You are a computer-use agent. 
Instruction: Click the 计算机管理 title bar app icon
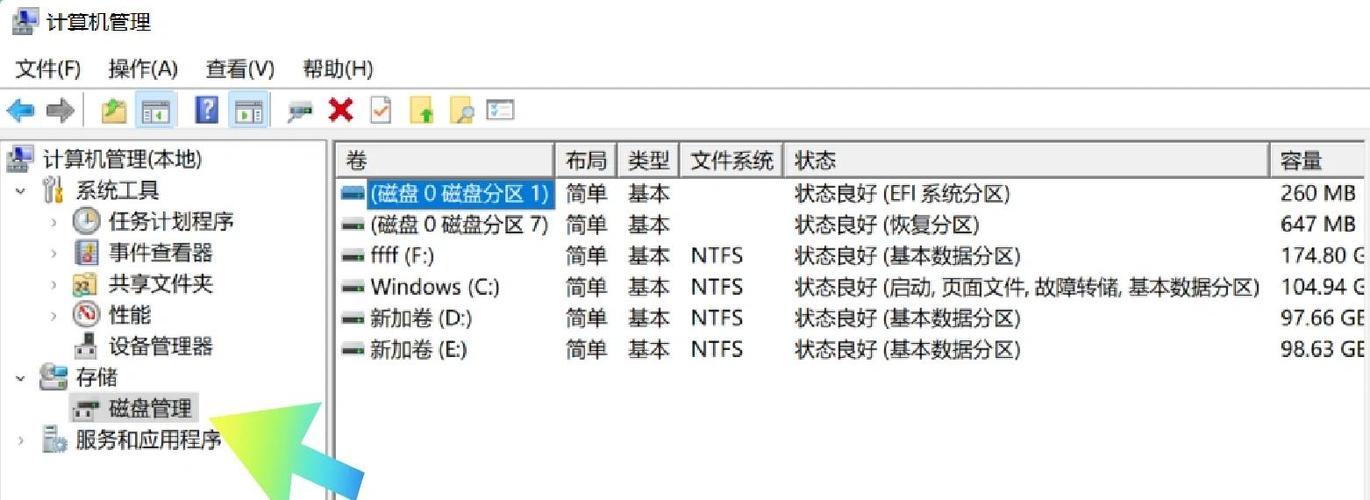pyautogui.click(x=25, y=21)
